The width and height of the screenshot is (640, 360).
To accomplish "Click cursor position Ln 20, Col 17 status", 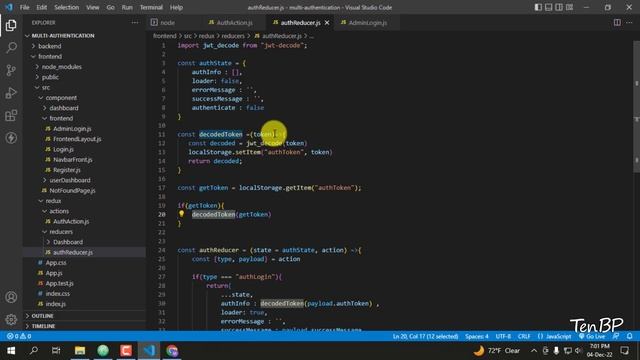I will coord(425,336).
